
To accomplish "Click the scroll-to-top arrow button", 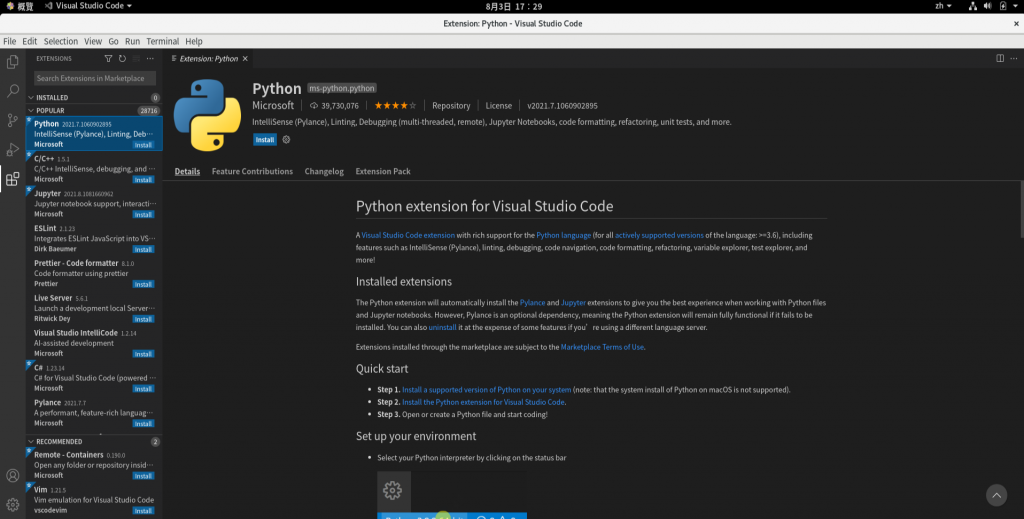I will pos(996,495).
